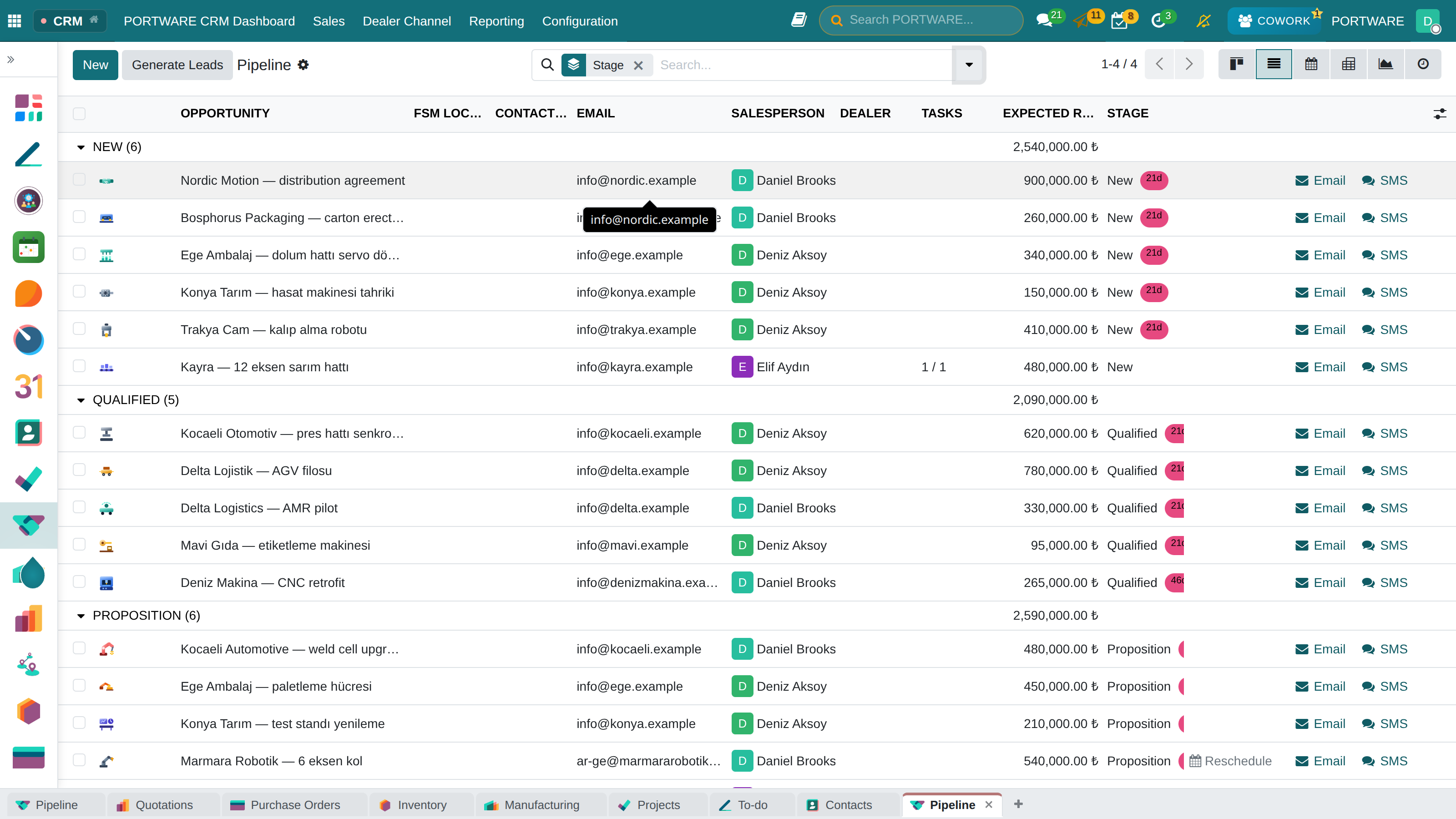Screen dimensions: 1456x819
Task: Open the search options dropdown arrow
Action: pyautogui.click(x=969, y=65)
